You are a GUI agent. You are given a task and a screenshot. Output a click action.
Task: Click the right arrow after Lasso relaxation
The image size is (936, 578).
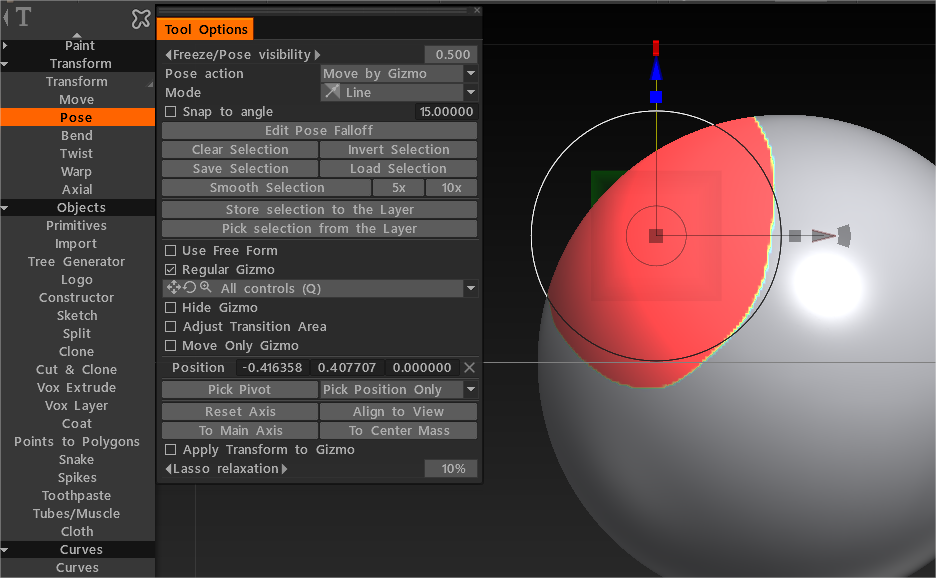pyautogui.click(x=283, y=469)
